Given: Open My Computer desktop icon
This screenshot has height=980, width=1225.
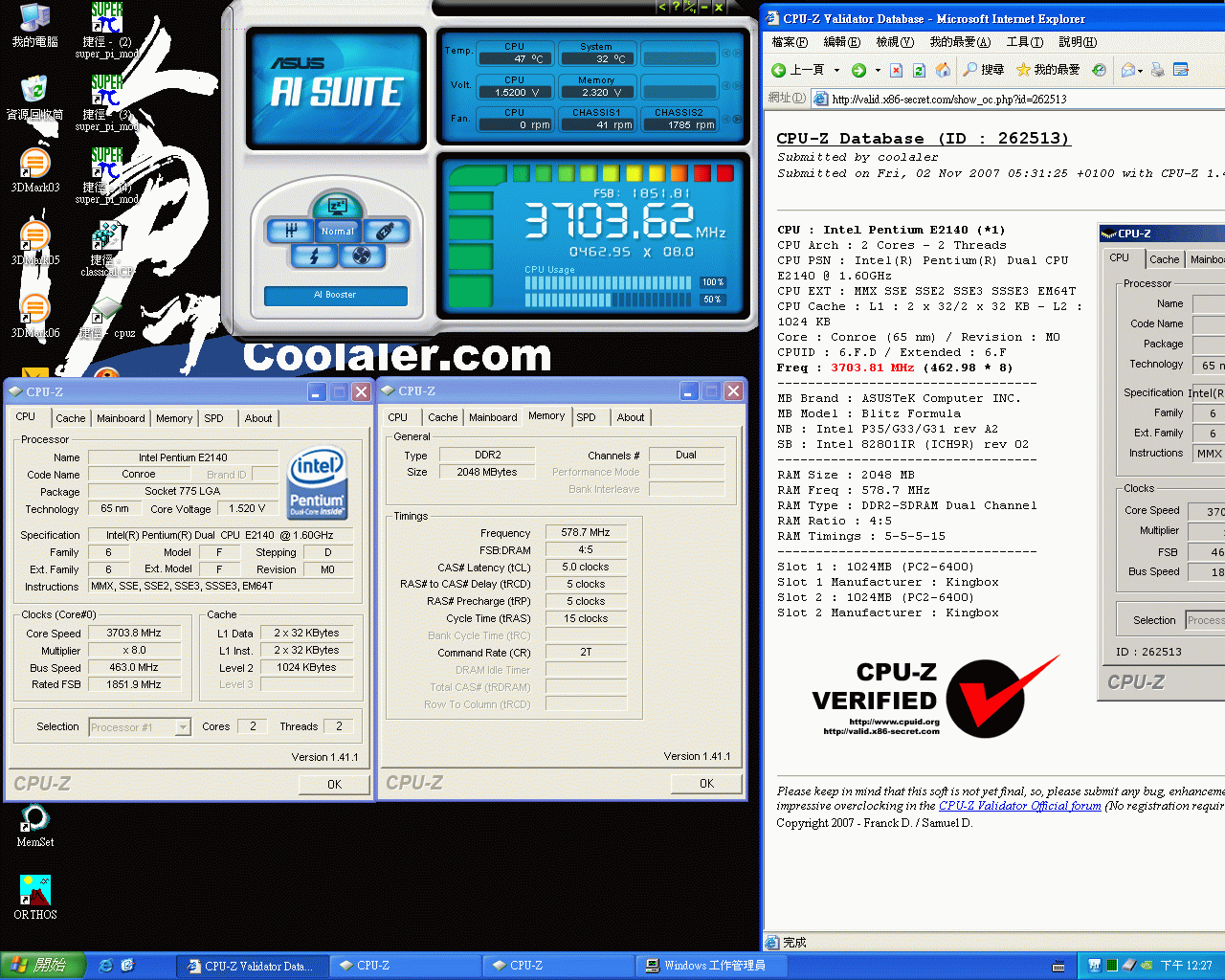Looking at the screenshot, I should [35, 26].
